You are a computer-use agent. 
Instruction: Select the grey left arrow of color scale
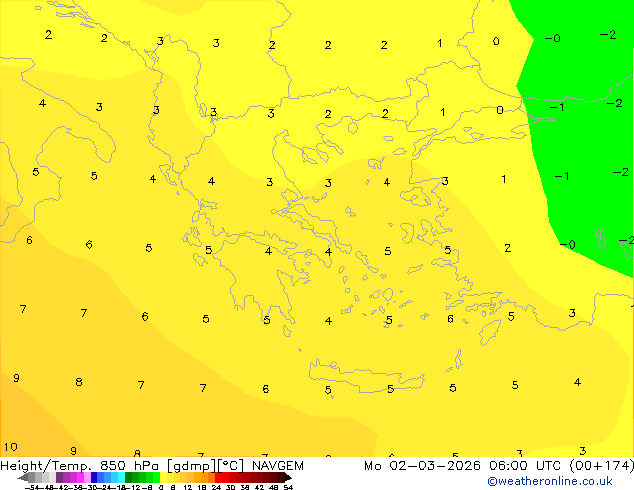(23, 477)
